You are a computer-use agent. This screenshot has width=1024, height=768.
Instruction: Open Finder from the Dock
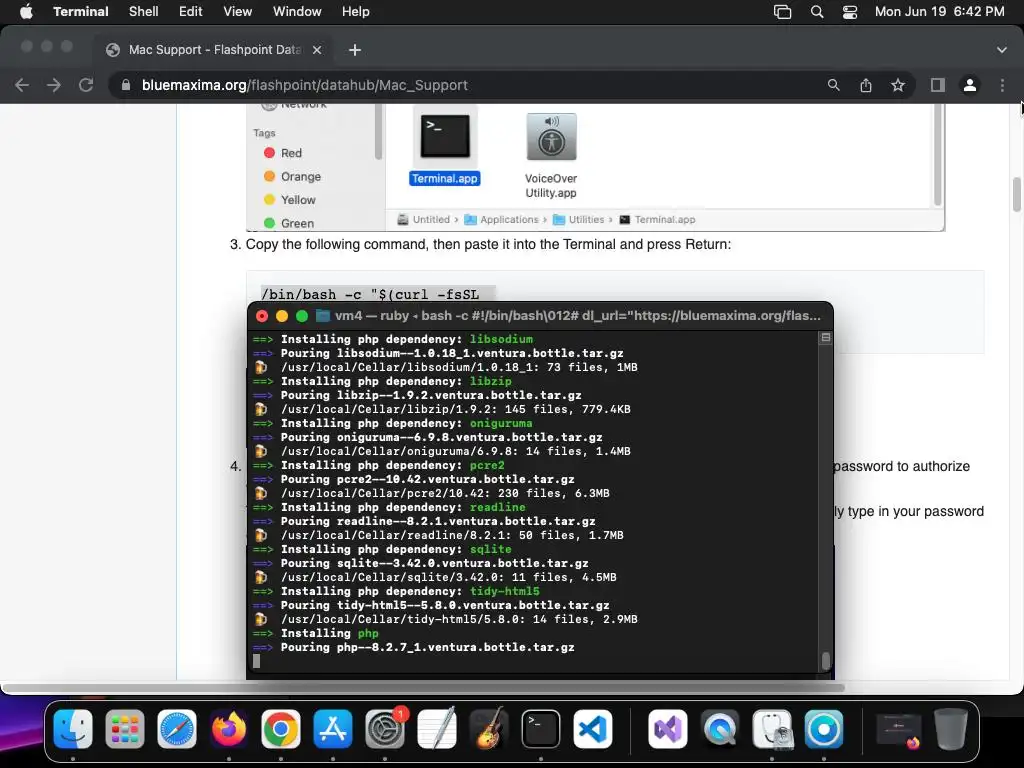click(72, 729)
